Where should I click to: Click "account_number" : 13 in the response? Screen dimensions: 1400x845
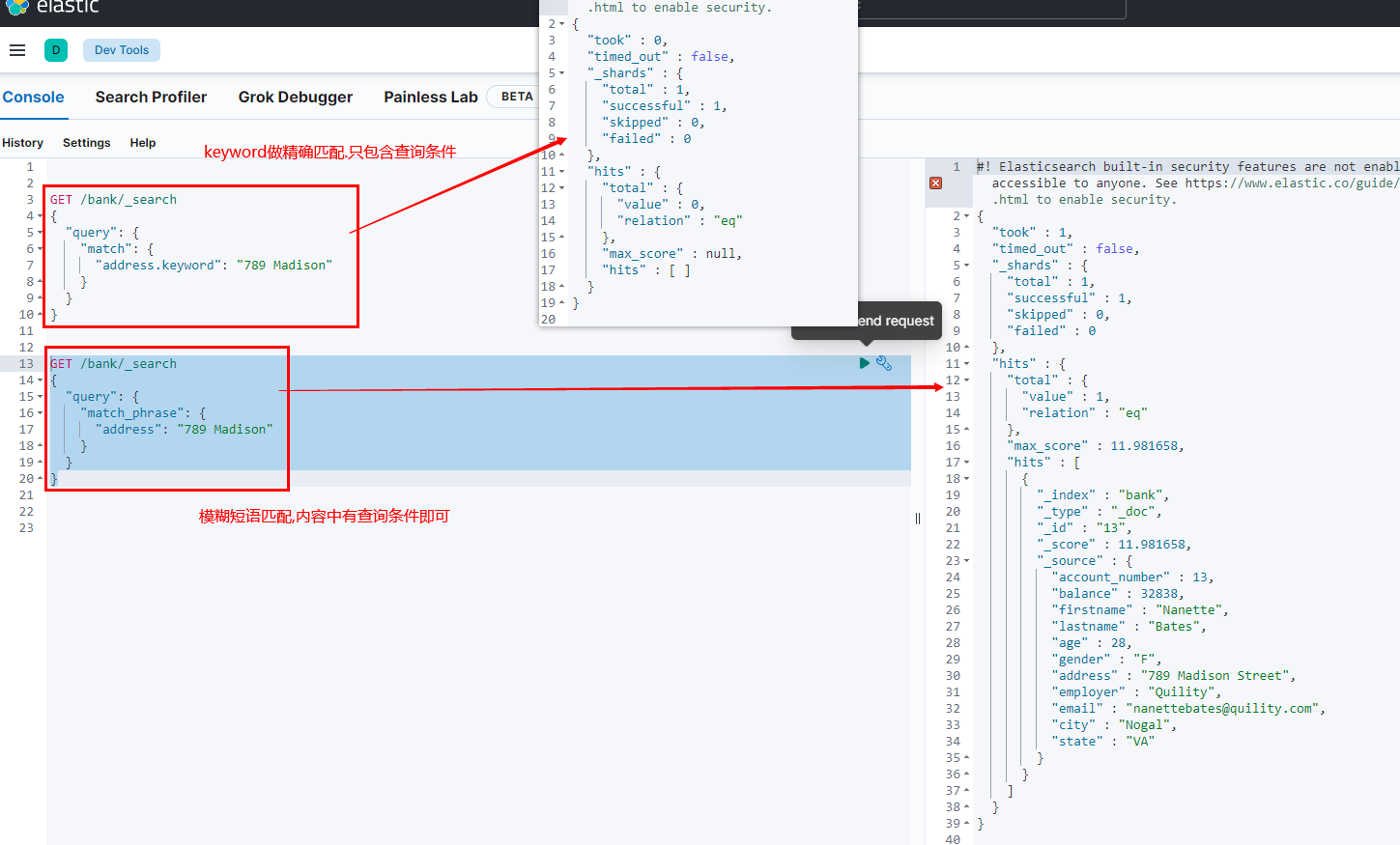click(x=1133, y=577)
